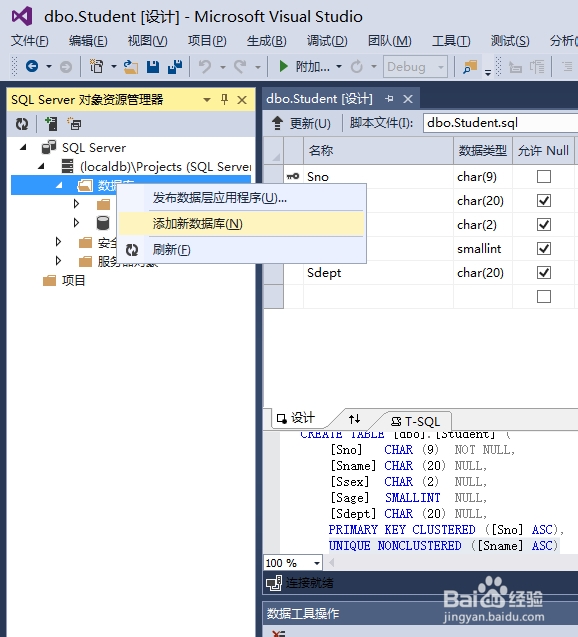
Task: Click the Navigate Backward toolbar arrow
Action: pos(32,66)
